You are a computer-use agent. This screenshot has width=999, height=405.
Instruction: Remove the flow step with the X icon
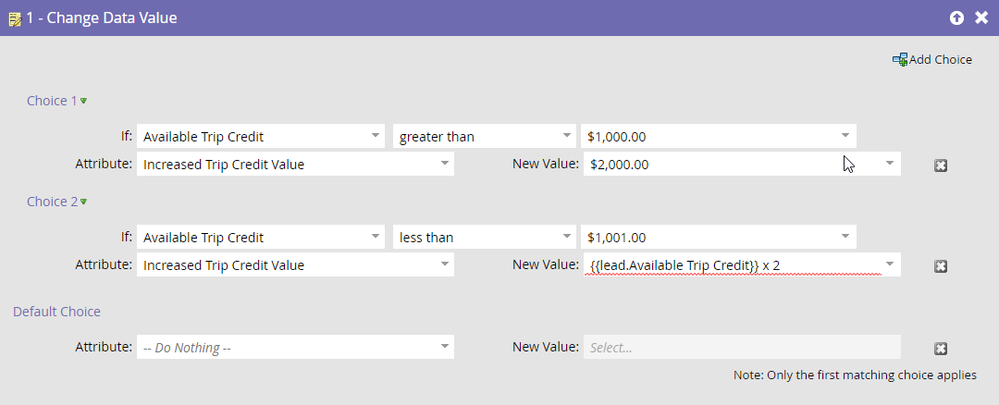point(981,18)
